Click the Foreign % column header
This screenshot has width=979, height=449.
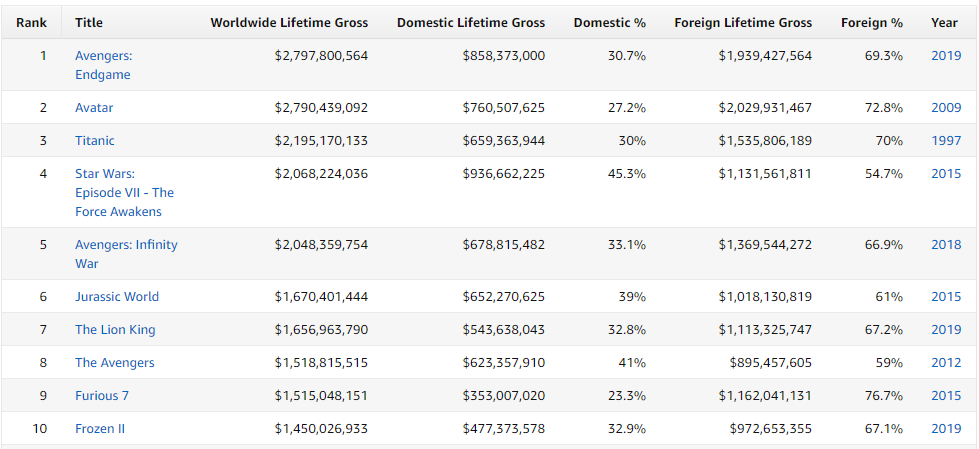coord(872,22)
